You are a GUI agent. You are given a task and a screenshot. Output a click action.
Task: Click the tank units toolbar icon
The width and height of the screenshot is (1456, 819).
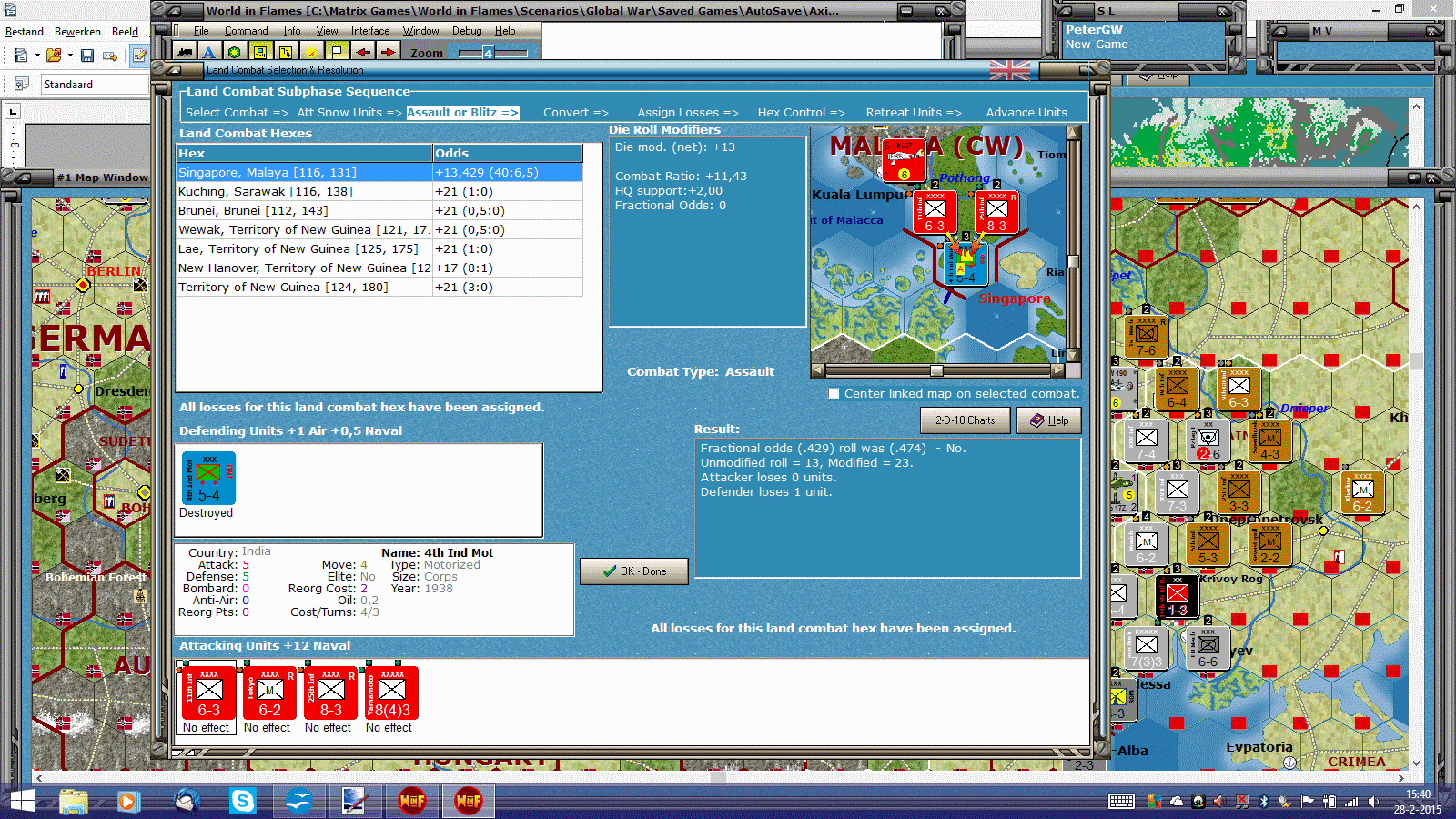[x=186, y=53]
